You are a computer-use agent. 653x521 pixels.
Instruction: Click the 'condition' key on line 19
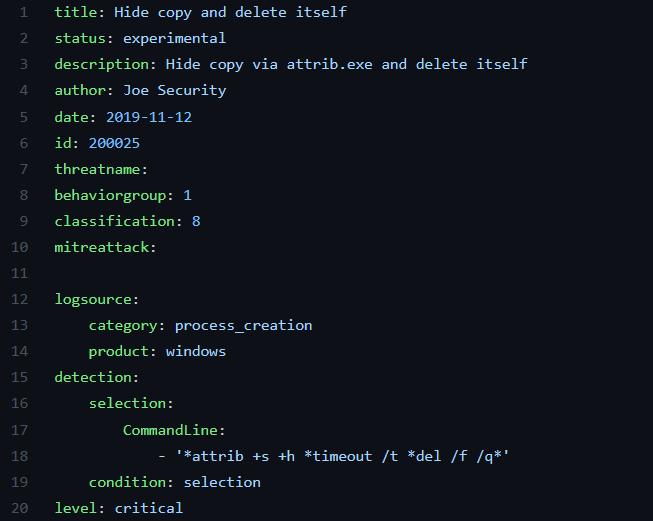coord(126,482)
